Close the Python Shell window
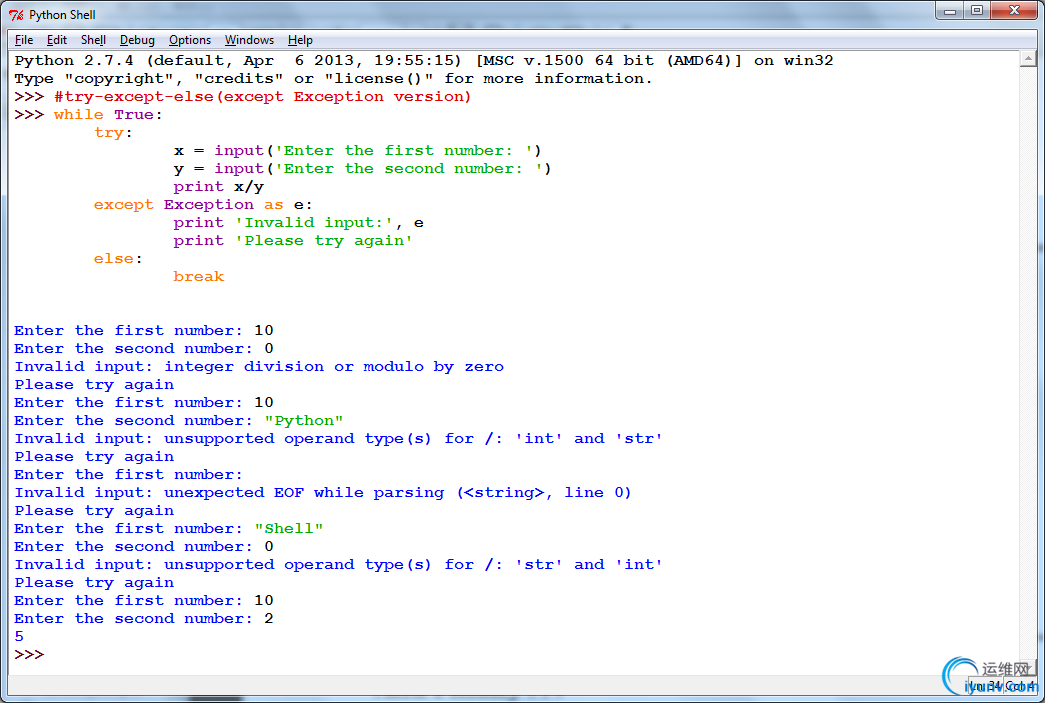The width and height of the screenshot is (1045, 703). 1014,10
